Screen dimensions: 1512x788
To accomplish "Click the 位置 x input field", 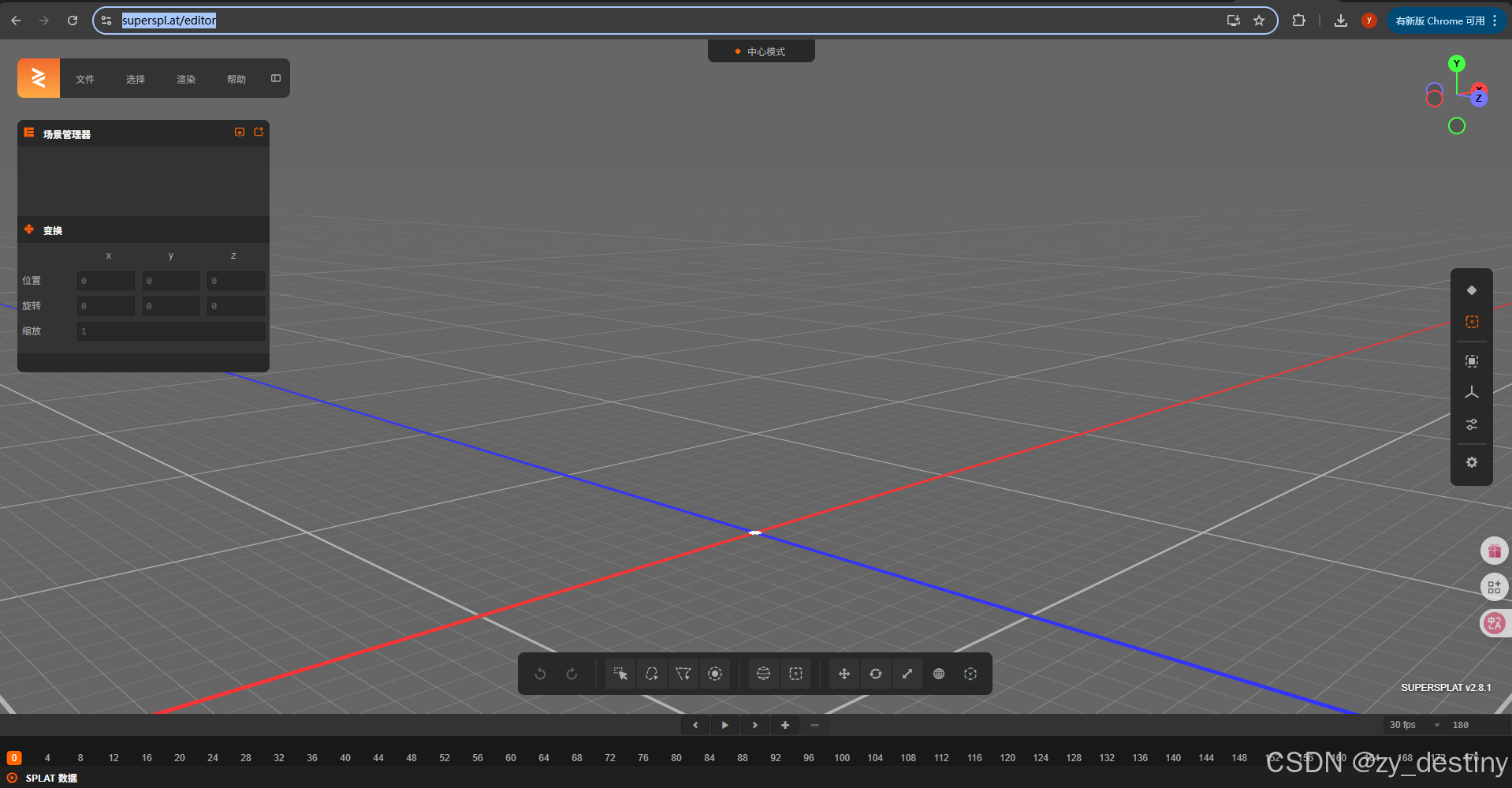I will 106,281.
